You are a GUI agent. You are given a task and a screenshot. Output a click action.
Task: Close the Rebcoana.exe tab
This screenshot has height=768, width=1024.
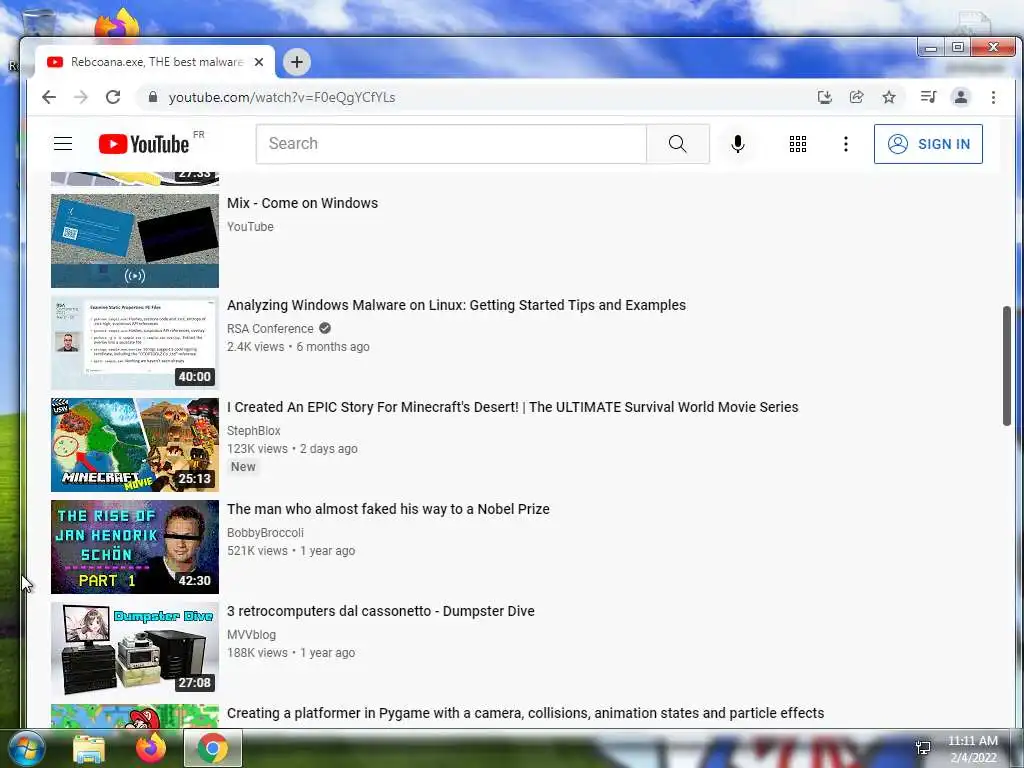[x=259, y=62]
